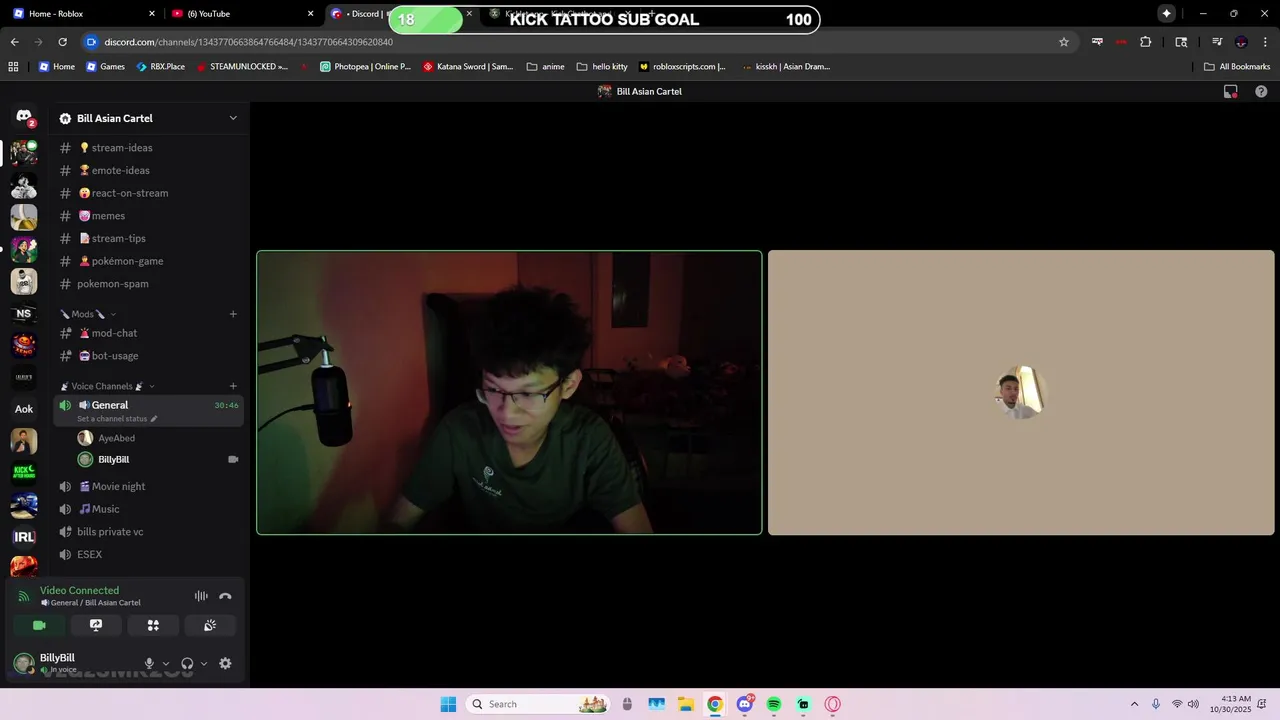Collapse the Mods channel category
This screenshot has height=720, width=1280.
tap(88, 314)
